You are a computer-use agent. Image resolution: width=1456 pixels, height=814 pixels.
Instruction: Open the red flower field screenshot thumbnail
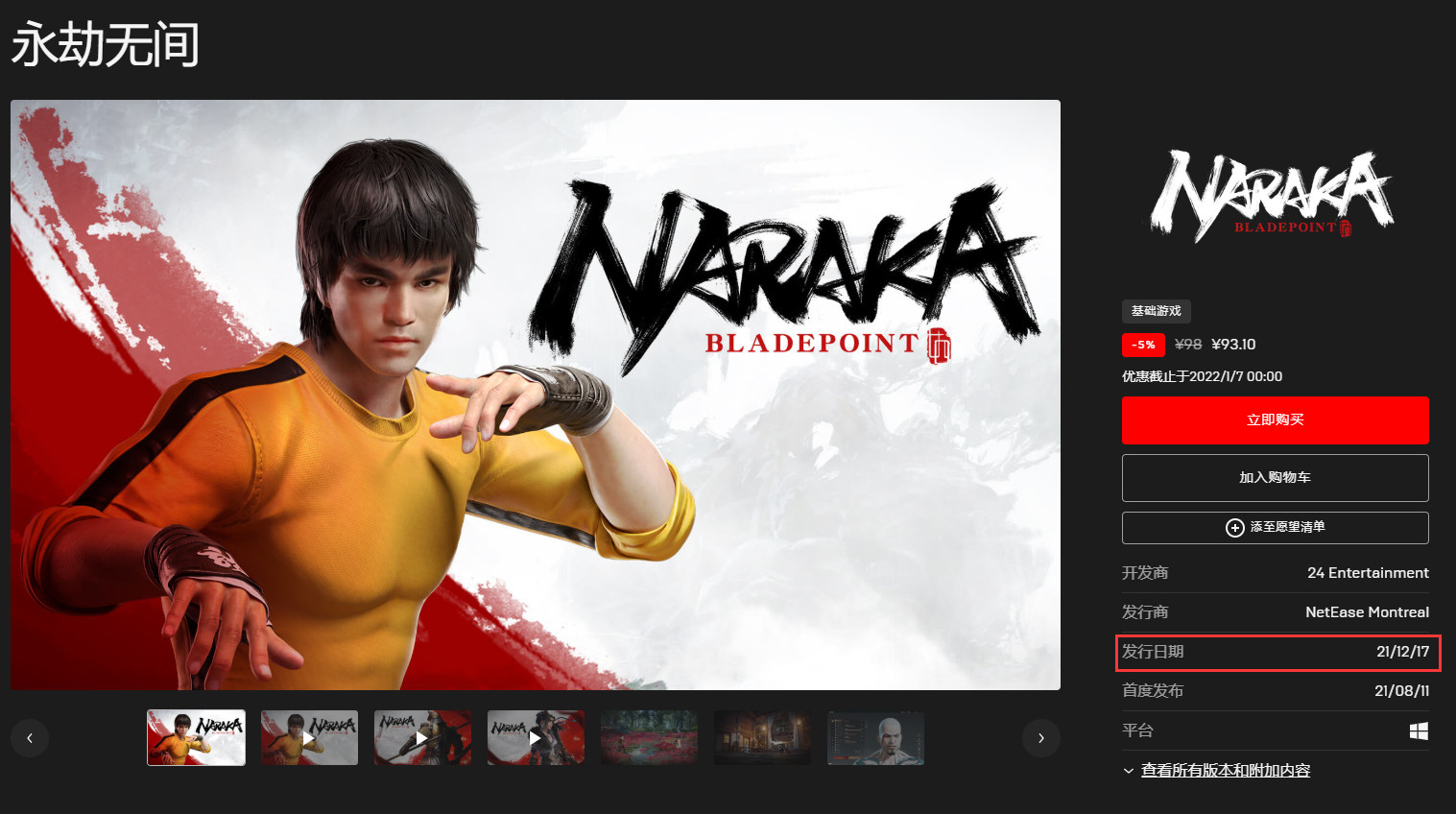649,738
